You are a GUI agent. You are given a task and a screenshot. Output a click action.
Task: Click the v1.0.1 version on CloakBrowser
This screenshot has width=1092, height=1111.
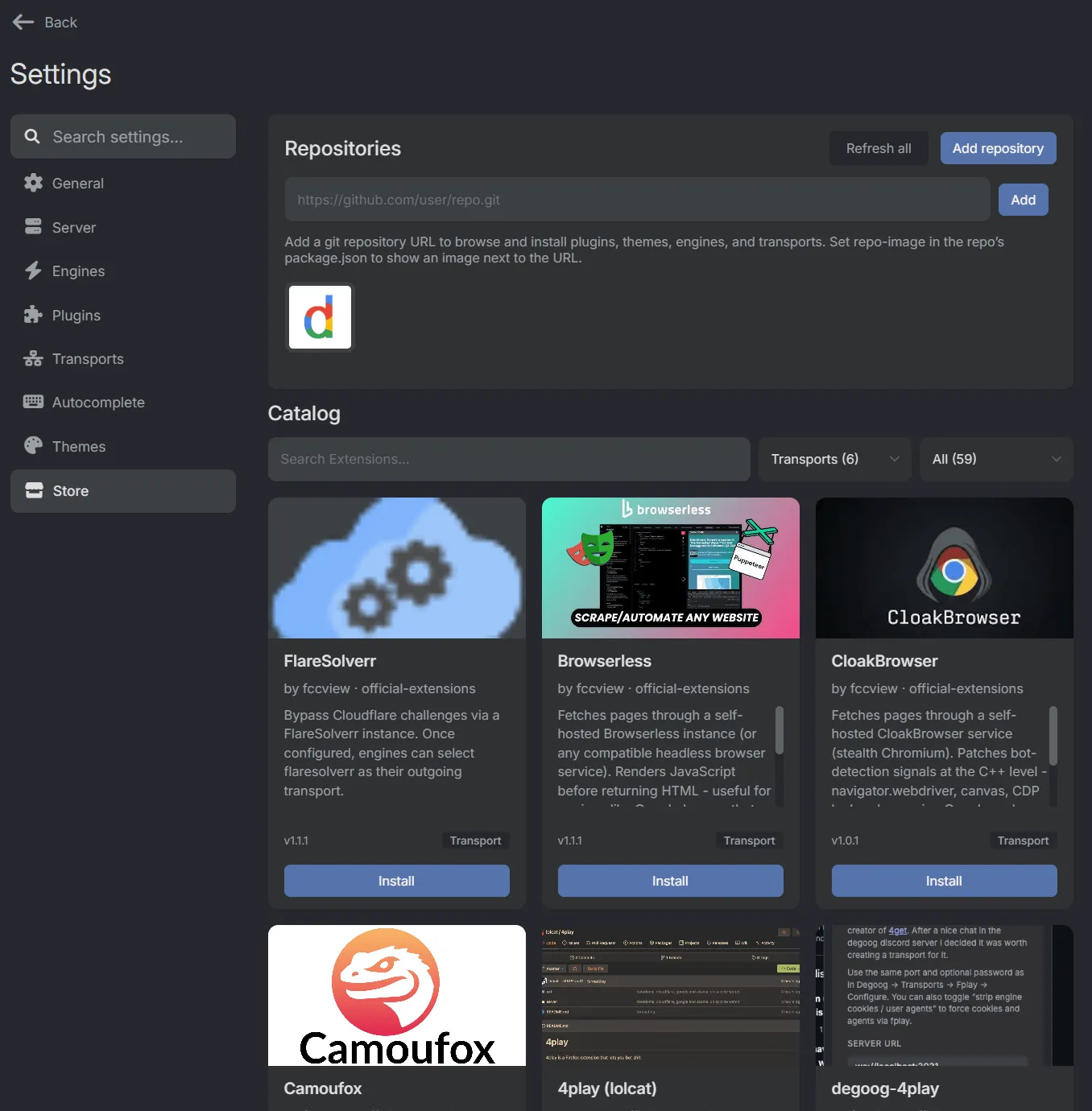(845, 840)
